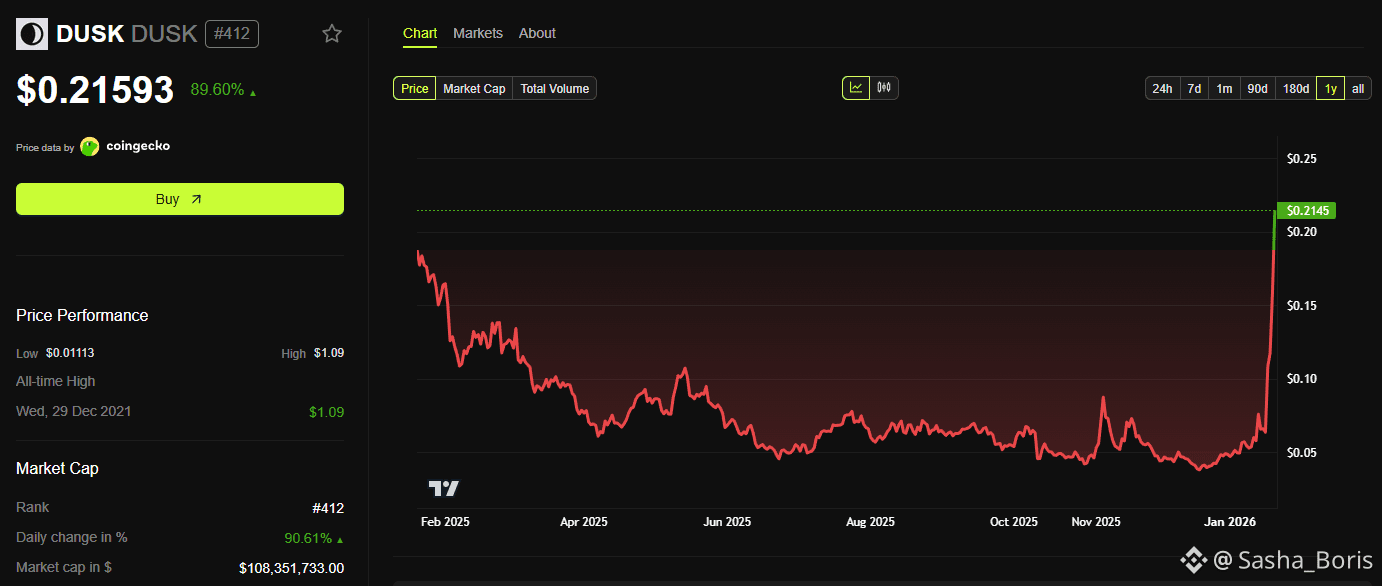Set chart range to 1m
Image resolution: width=1382 pixels, height=586 pixels.
(1224, 89)
